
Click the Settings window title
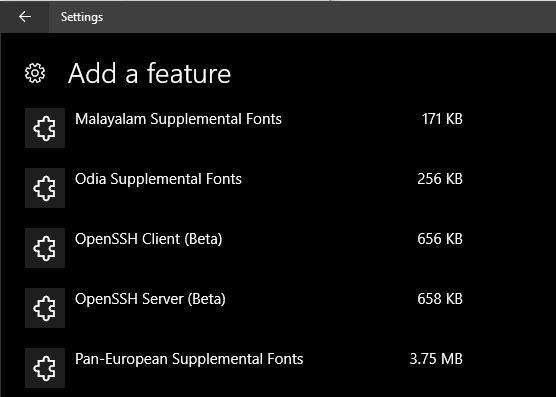82,17
